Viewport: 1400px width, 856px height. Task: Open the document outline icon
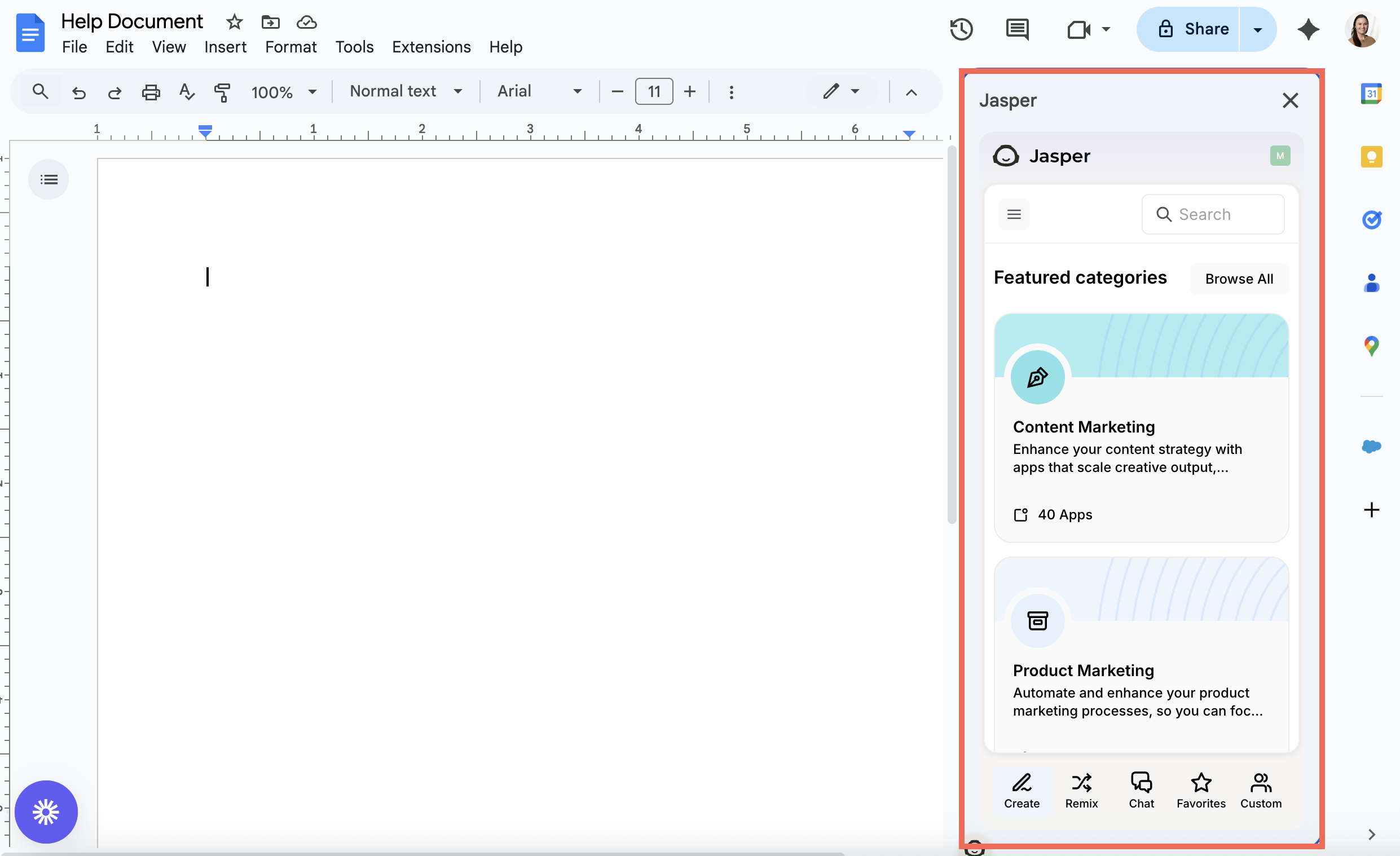coord(49,179)
